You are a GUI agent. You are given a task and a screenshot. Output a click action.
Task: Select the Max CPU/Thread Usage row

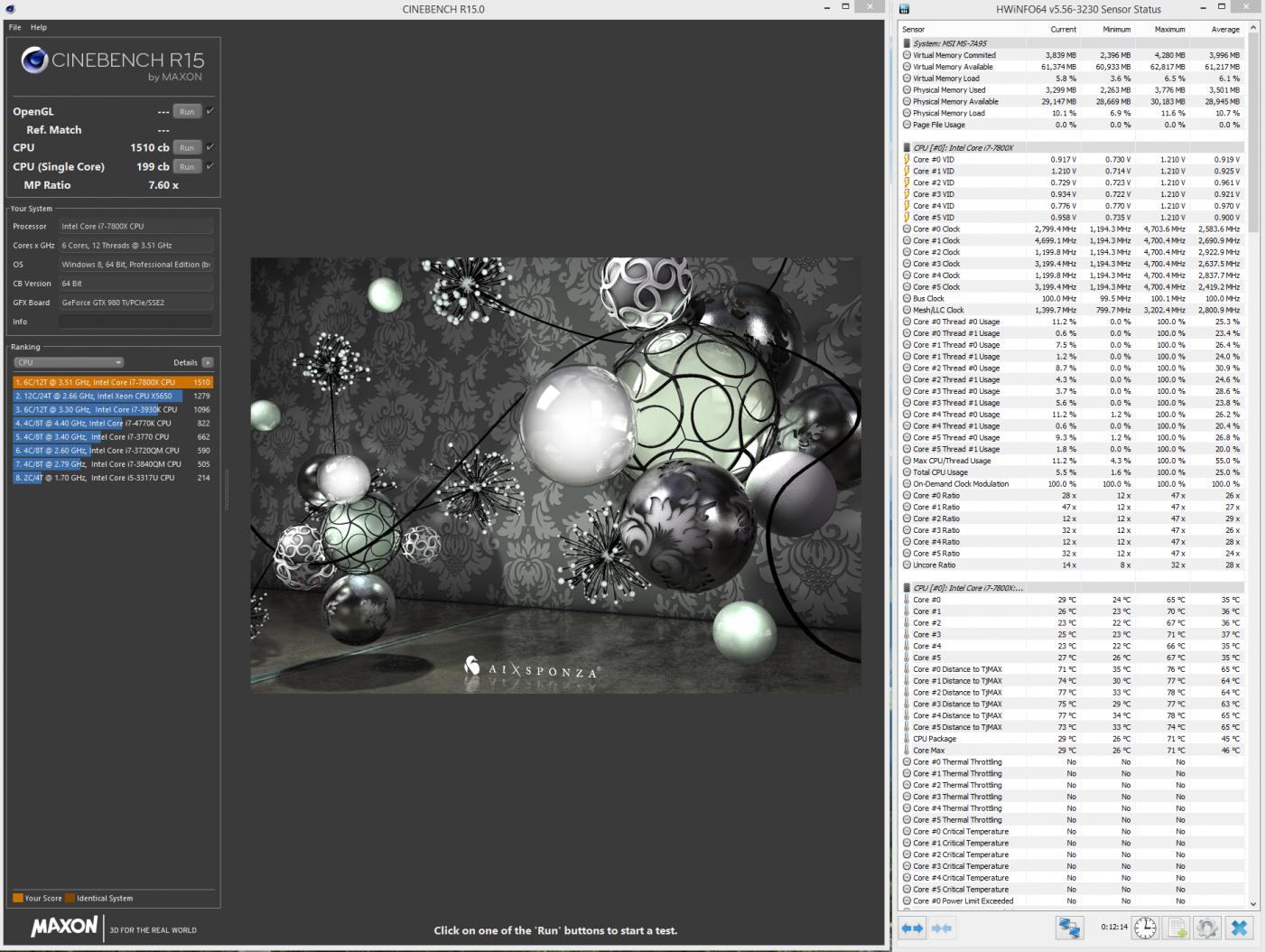(x=1073, y=461)
